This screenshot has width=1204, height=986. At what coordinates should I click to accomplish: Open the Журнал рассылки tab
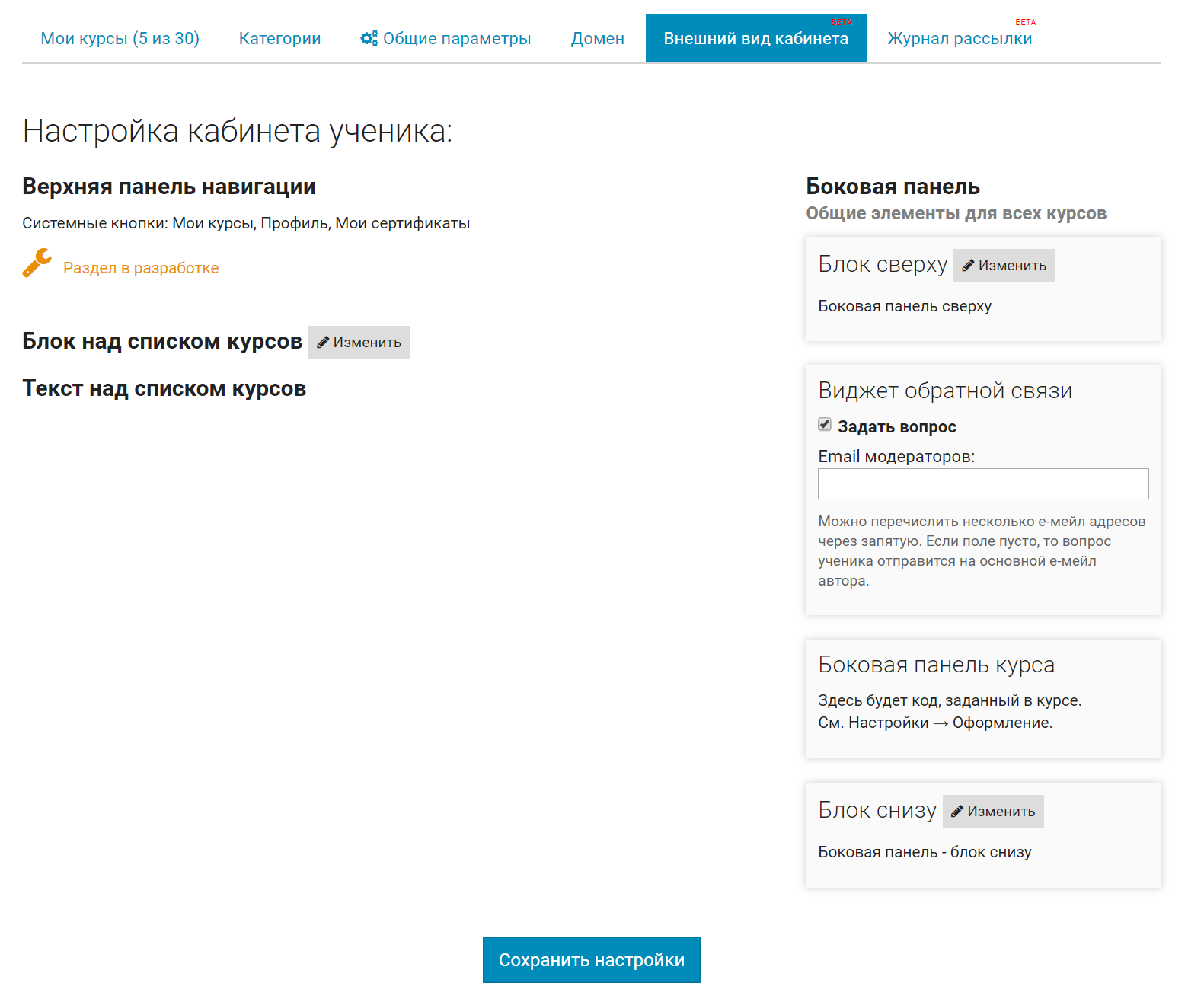tap(960, 39)
